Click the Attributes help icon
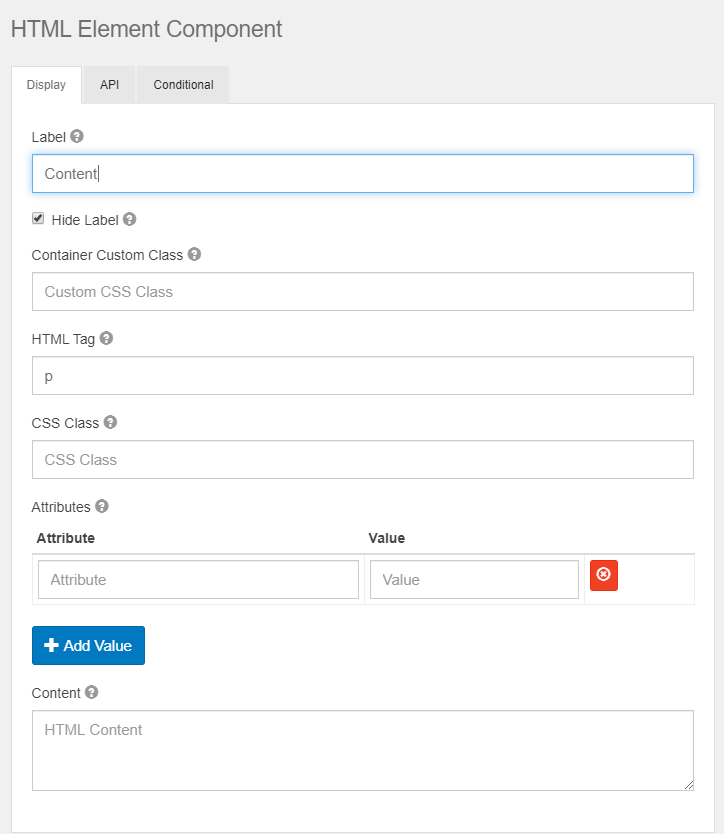This screenshot has width=724, height=834. click(x=101, y=506)
